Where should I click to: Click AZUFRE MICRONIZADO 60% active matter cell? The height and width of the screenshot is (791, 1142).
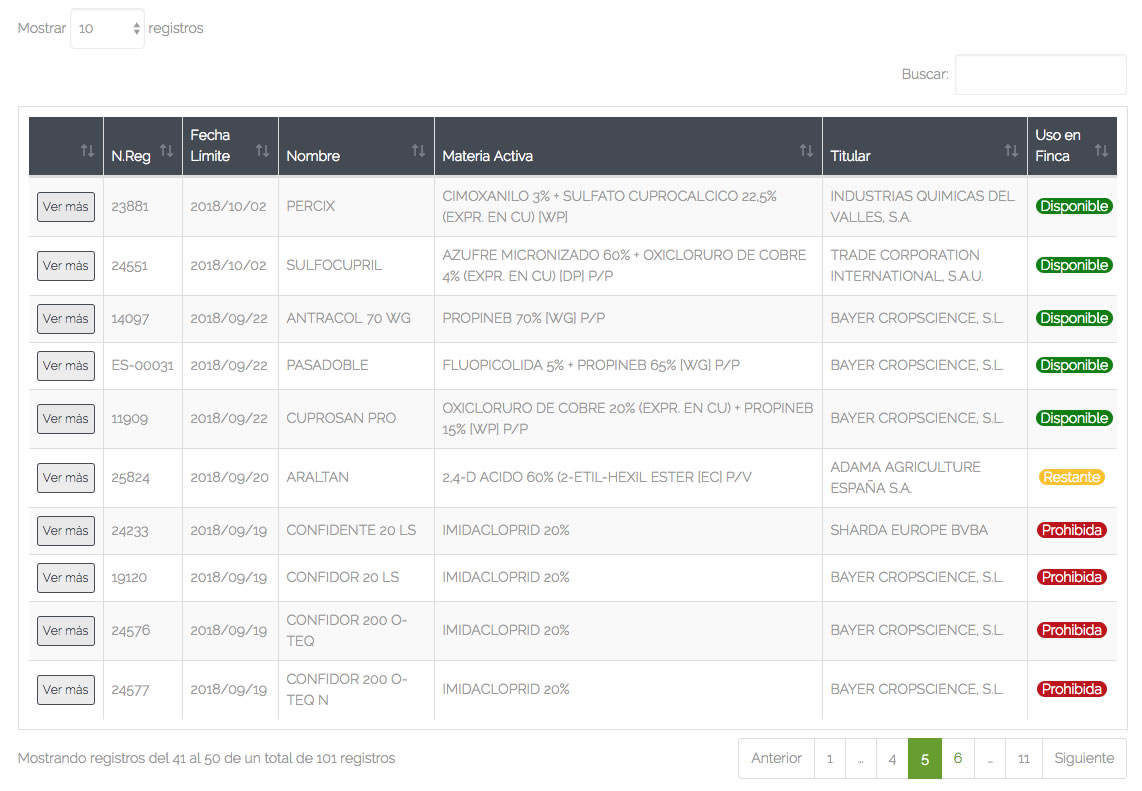[624, 265]
